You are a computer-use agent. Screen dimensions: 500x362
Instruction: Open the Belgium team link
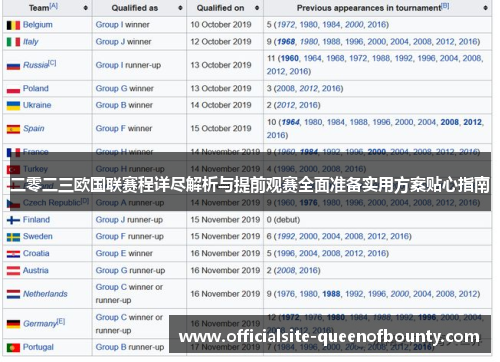click(x=38, y=25)
